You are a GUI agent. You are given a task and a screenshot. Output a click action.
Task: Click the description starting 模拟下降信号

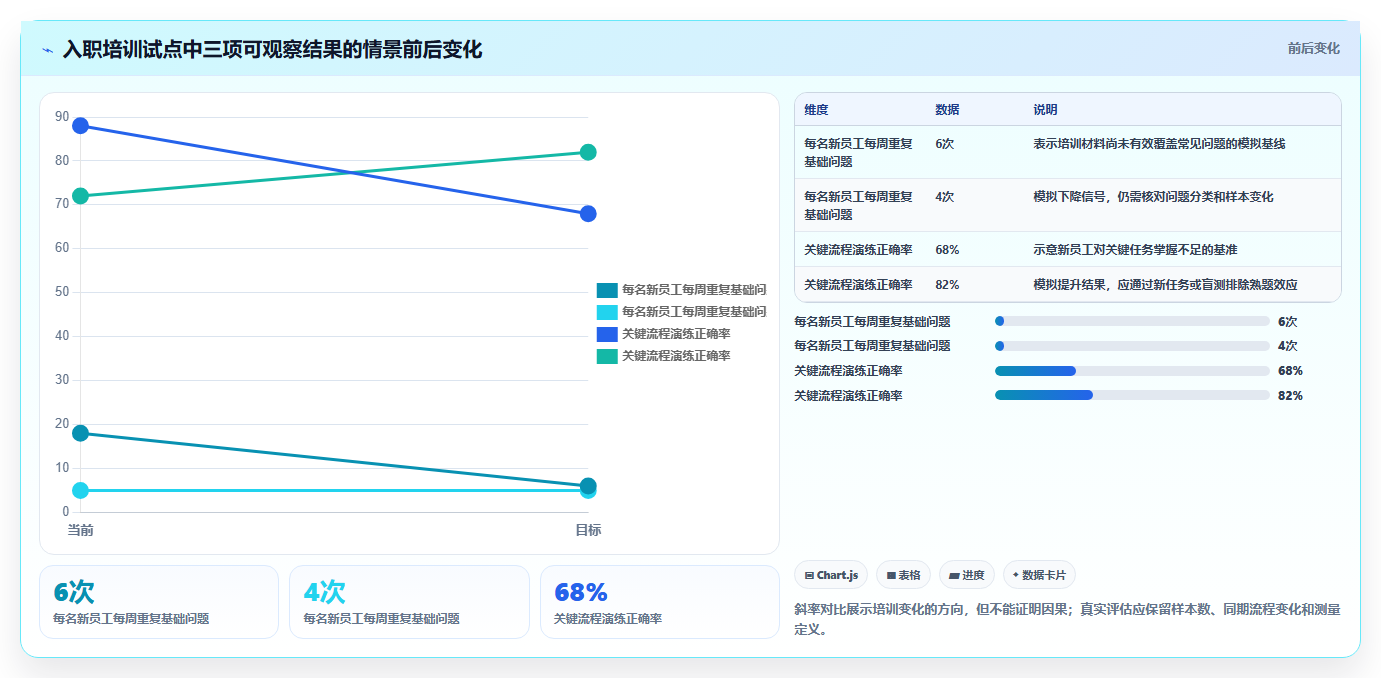pyautogui.click(x=1153, y=197)
